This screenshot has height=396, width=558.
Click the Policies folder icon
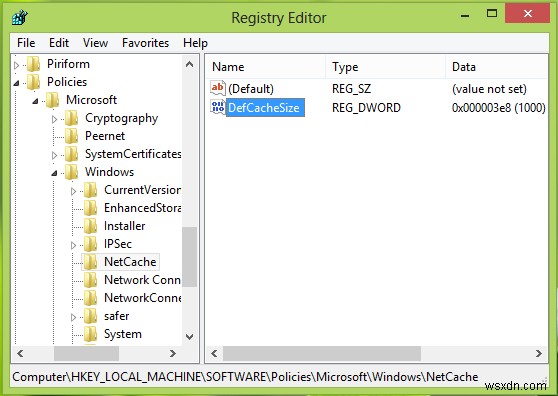click(34, 82)
